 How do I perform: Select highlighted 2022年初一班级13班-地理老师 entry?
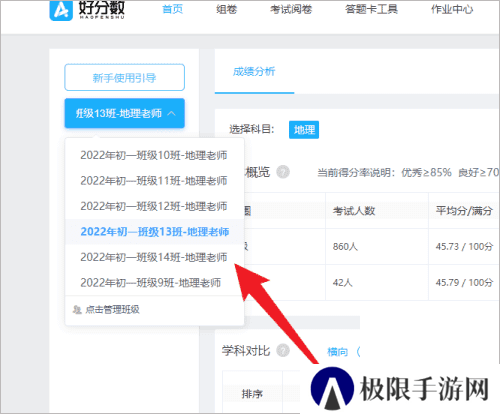pos(155,232)
